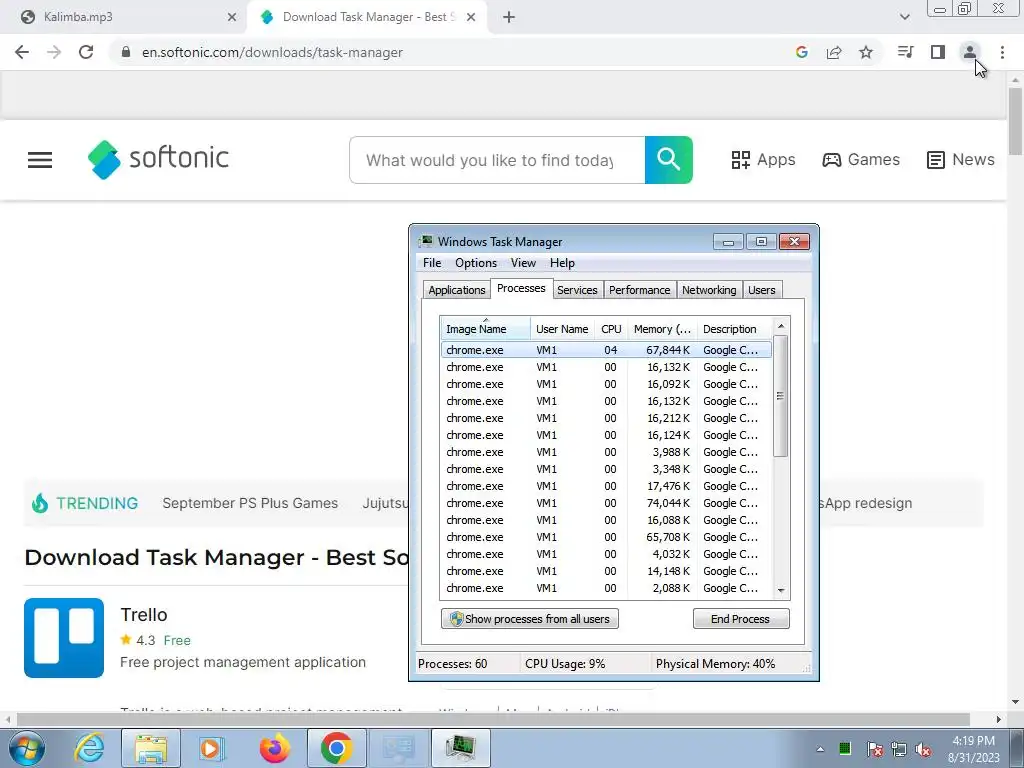Sort processes by Description column

point(734,329)
